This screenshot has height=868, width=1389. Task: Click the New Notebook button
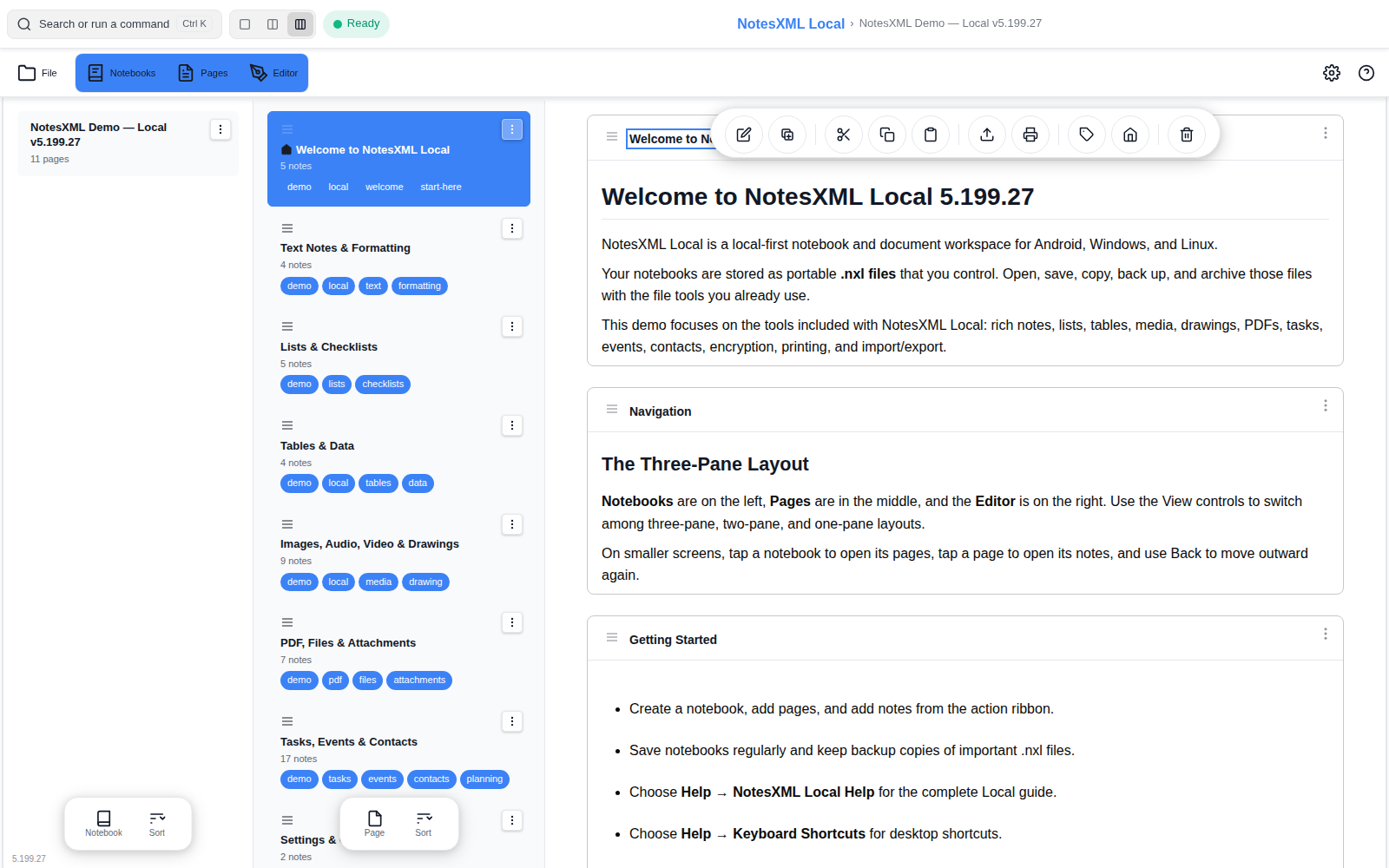tap(103, 824)
